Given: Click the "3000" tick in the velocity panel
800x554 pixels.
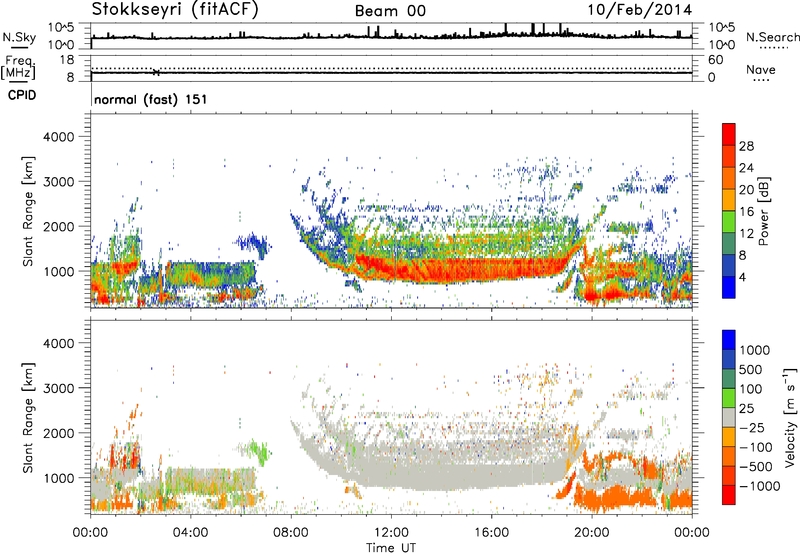Looking at the screenshot, I should click(59, 388).
